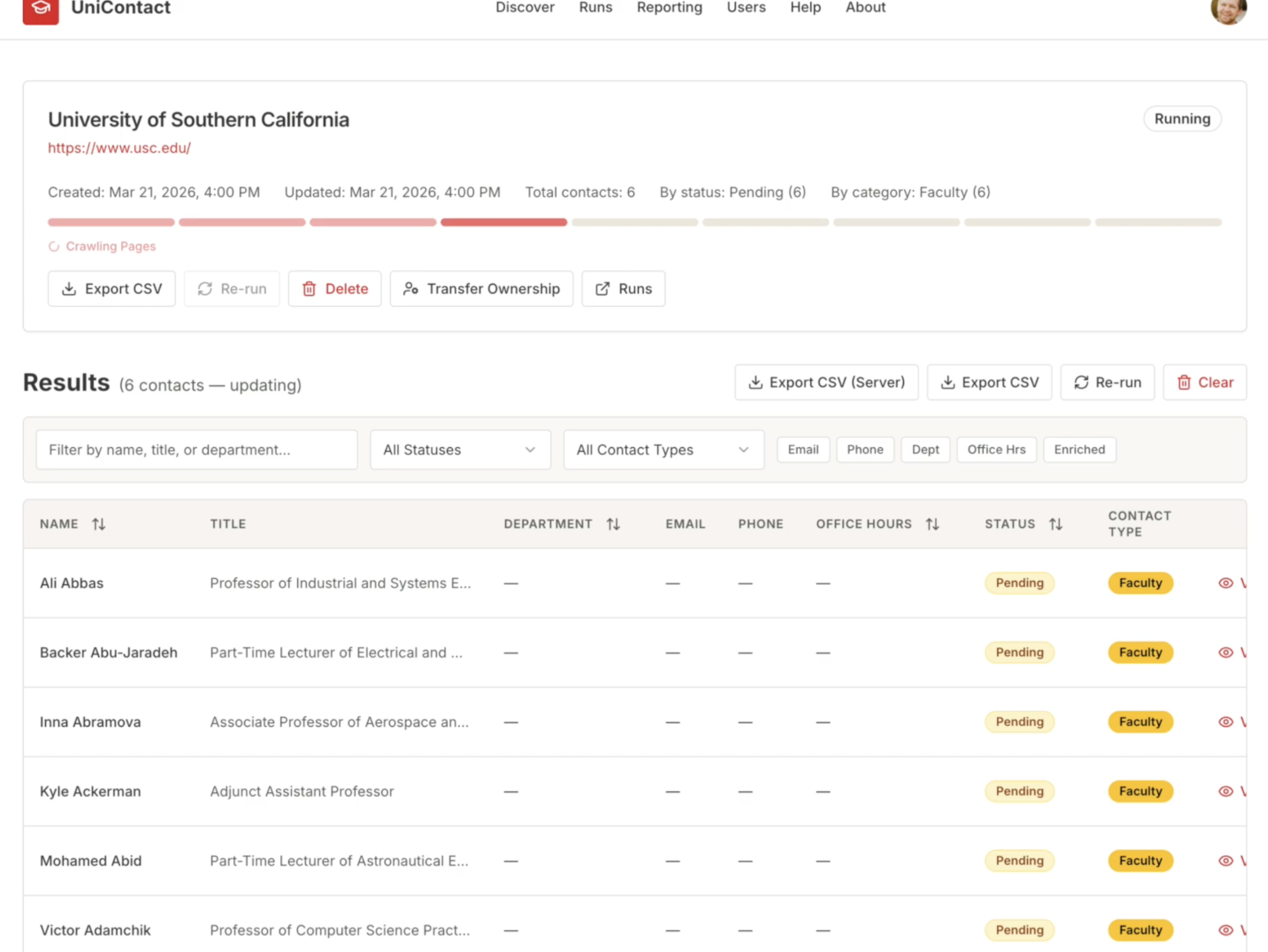Select the Backer Abu-Jaradeh name cell
This screenshot has width=1268, height=952.
click(x=108, y=652)
